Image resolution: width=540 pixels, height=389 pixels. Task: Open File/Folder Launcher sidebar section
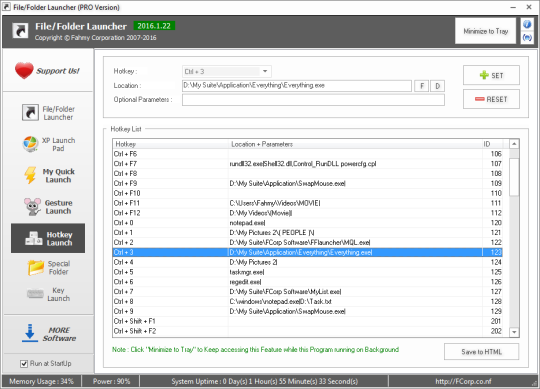(x=48, y=113)
